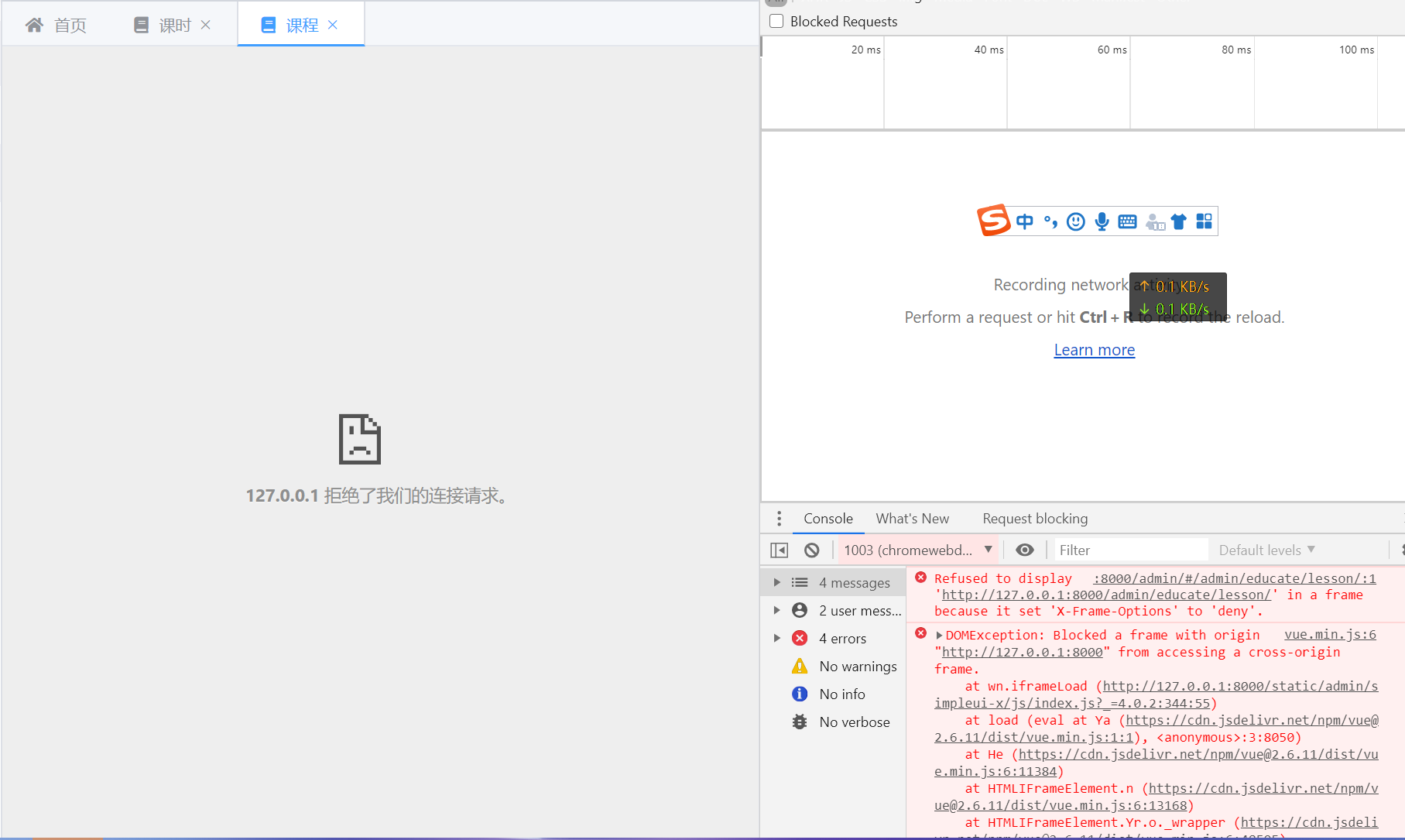Open the emoji picker on the Sogou toolbar
The image size is (1405, 840).
pos(1075,221)
